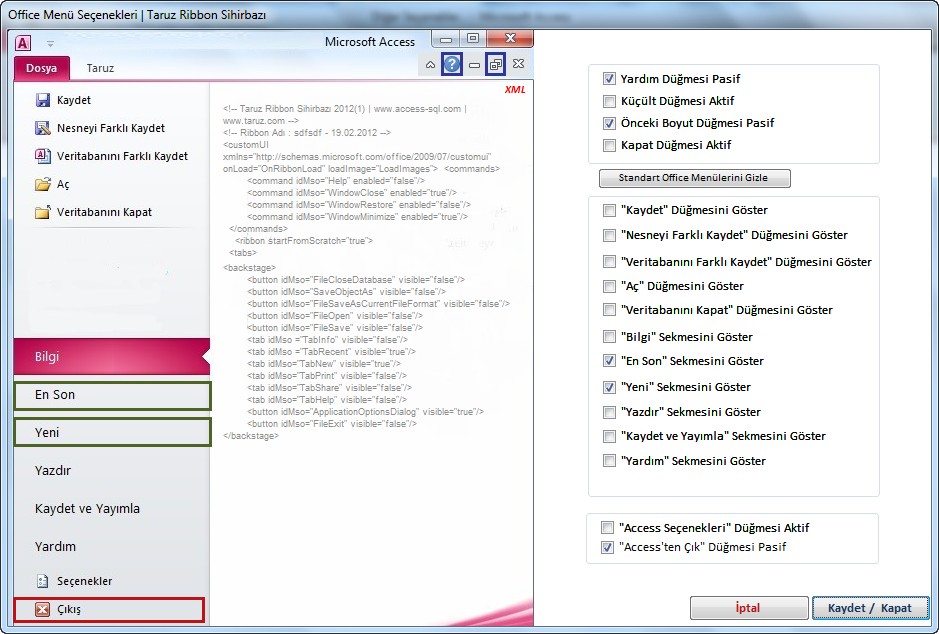Click the Access logo icon in title bar
The height and width of the screenshot is (634, 939).
coord(23,42)
